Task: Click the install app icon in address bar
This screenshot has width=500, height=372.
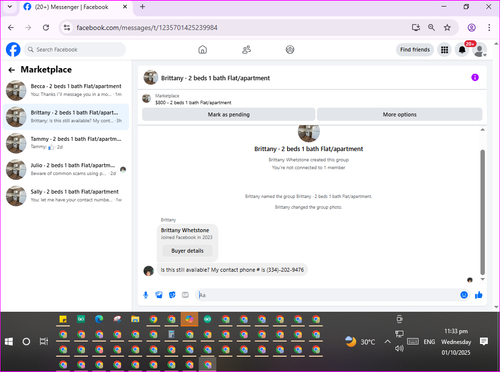Action: click(415, 28)
